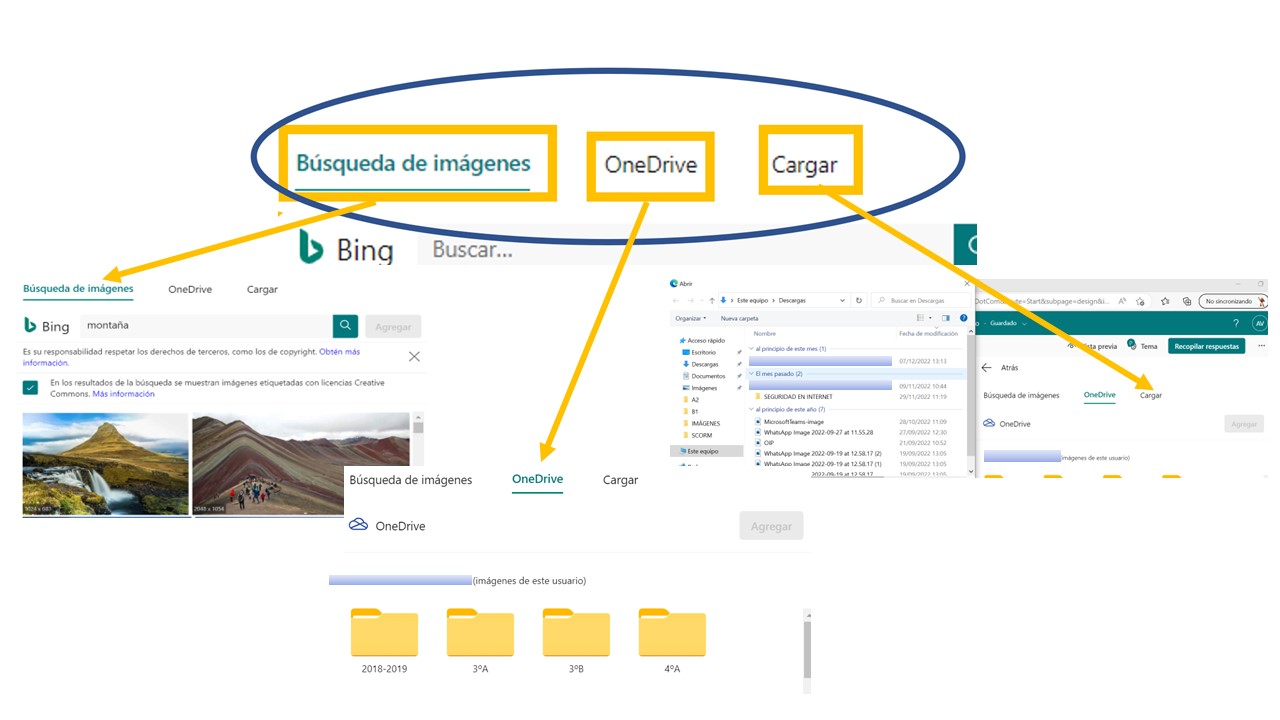
Task: Select the 'MicrosoftTeams-image' file
Action: click(x=793, y=422)
